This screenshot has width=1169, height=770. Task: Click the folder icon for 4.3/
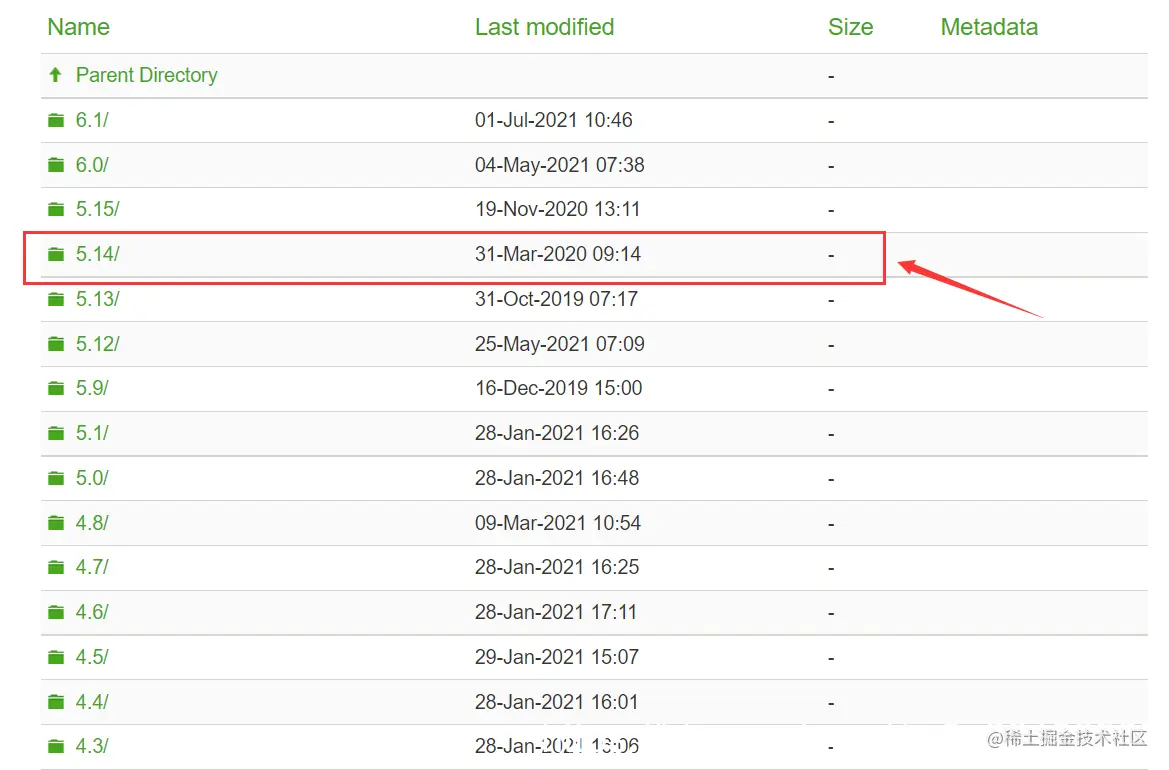click(x=56, y=745)
